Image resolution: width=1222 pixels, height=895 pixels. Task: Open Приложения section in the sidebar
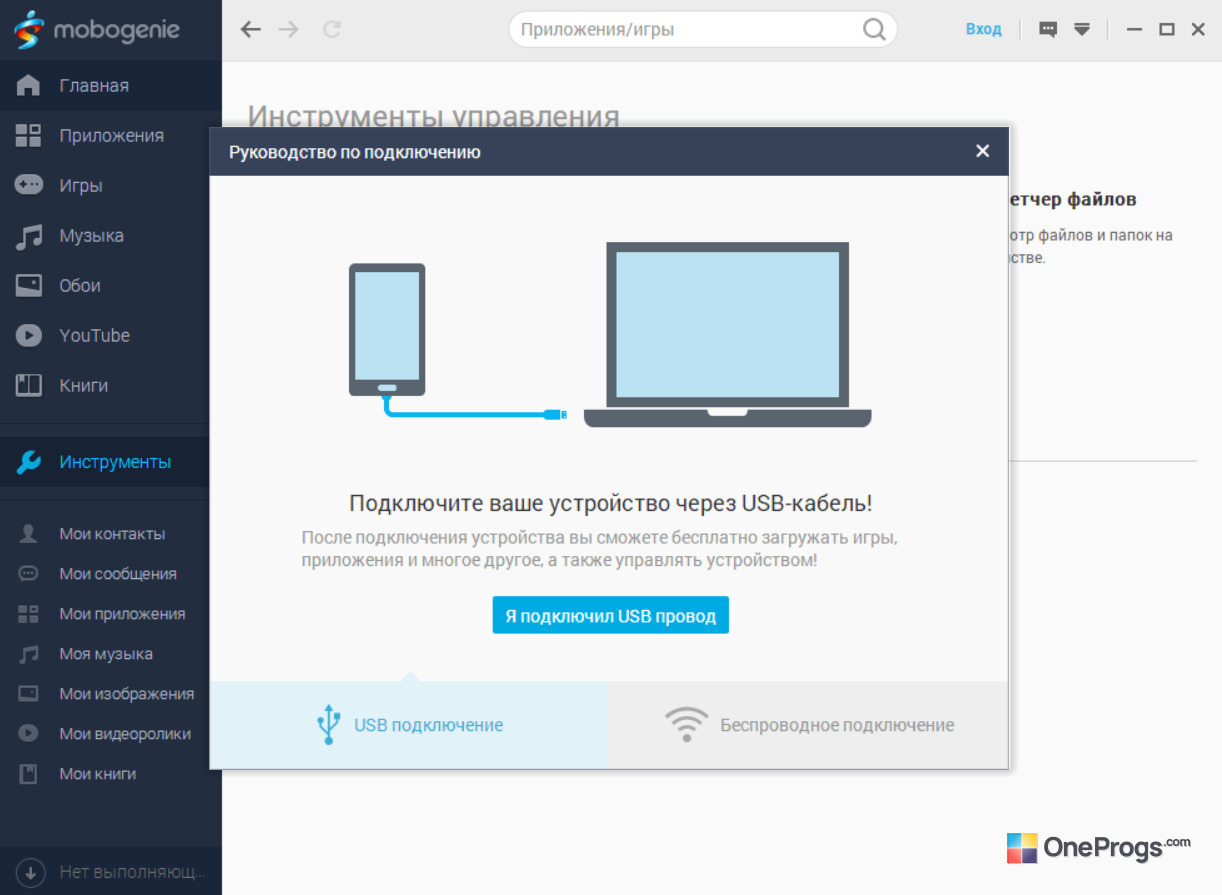110,135
